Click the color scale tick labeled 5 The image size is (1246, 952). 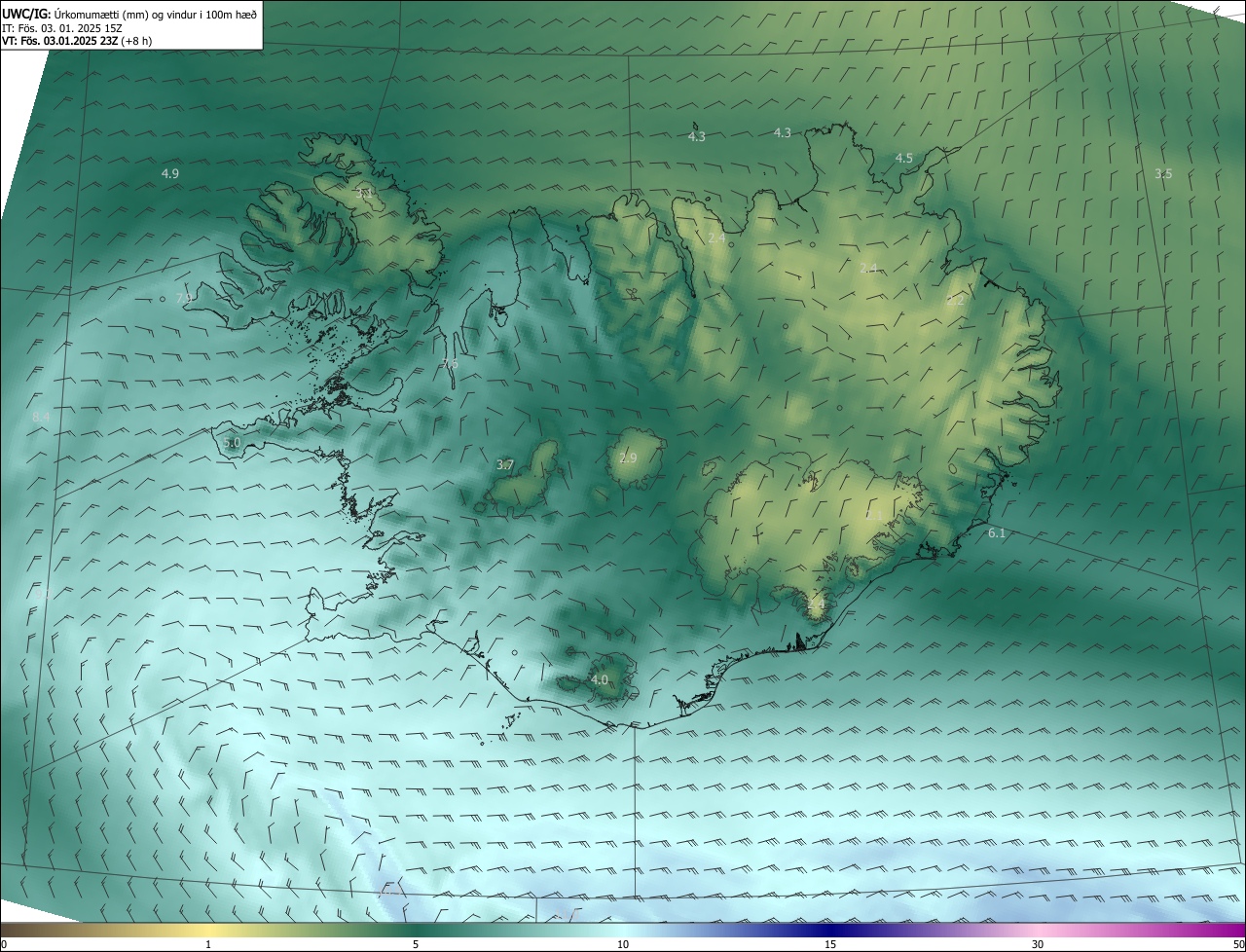click(416, 944)
